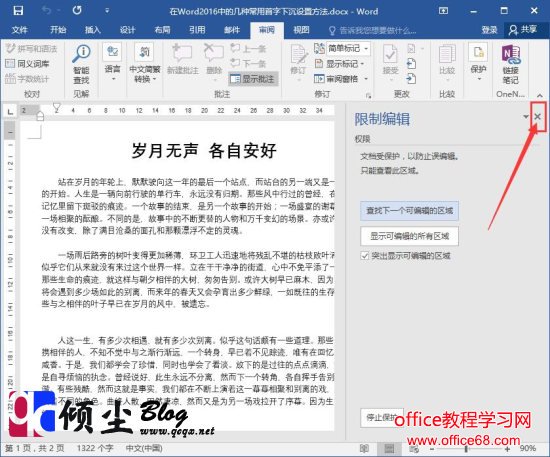Screen dimensions: 550x457
Task: Click the tab stop selector beside the ruler
Action: 10,112
